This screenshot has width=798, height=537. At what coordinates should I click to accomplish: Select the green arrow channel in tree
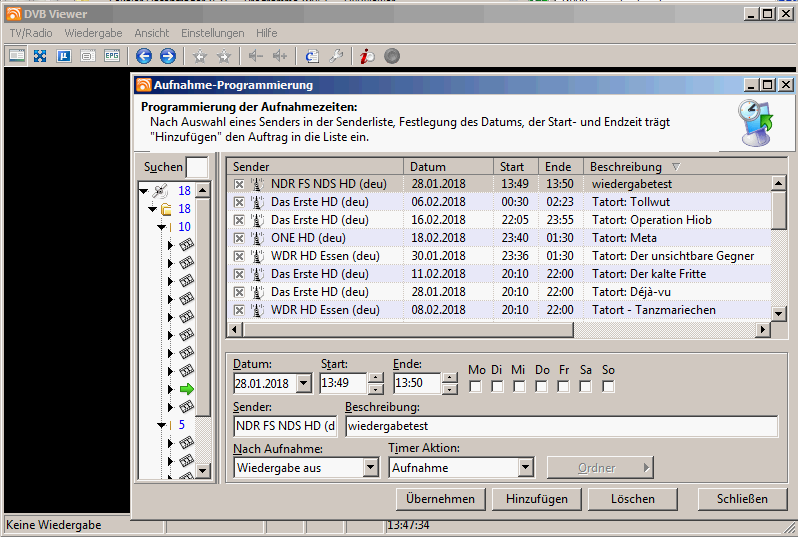click(x=187, y=389)
